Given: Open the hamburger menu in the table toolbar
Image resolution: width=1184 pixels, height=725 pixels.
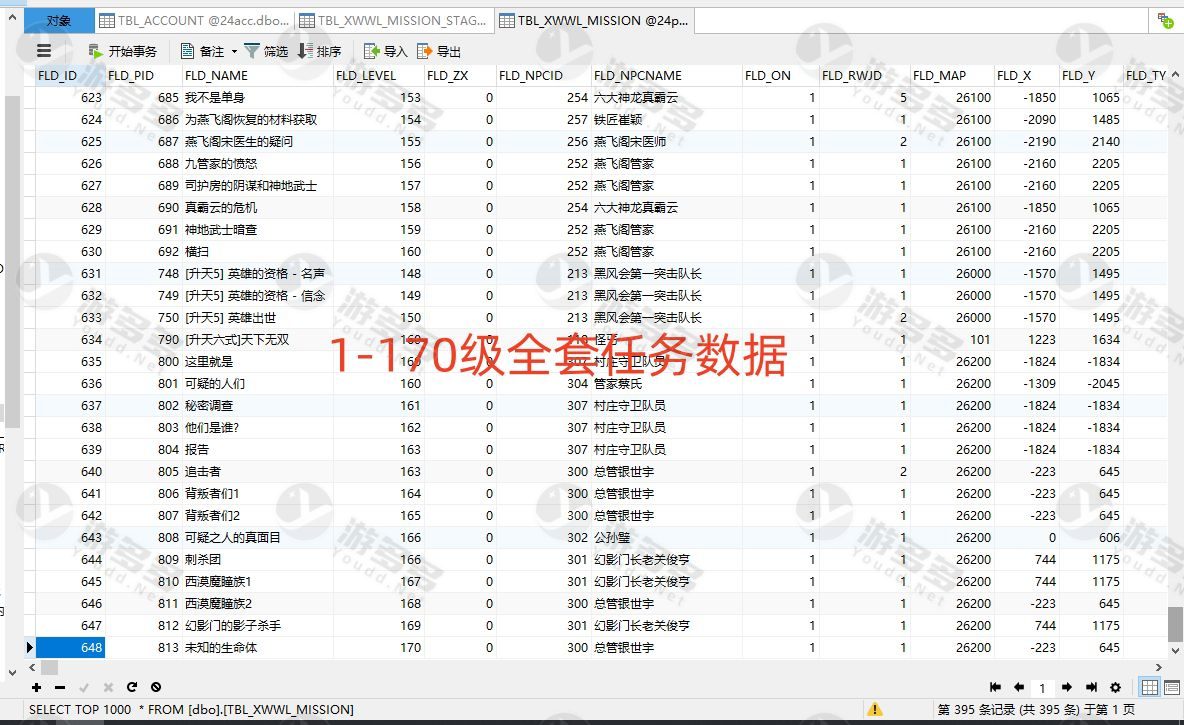Looking at the screenshot, I should 44,51.
